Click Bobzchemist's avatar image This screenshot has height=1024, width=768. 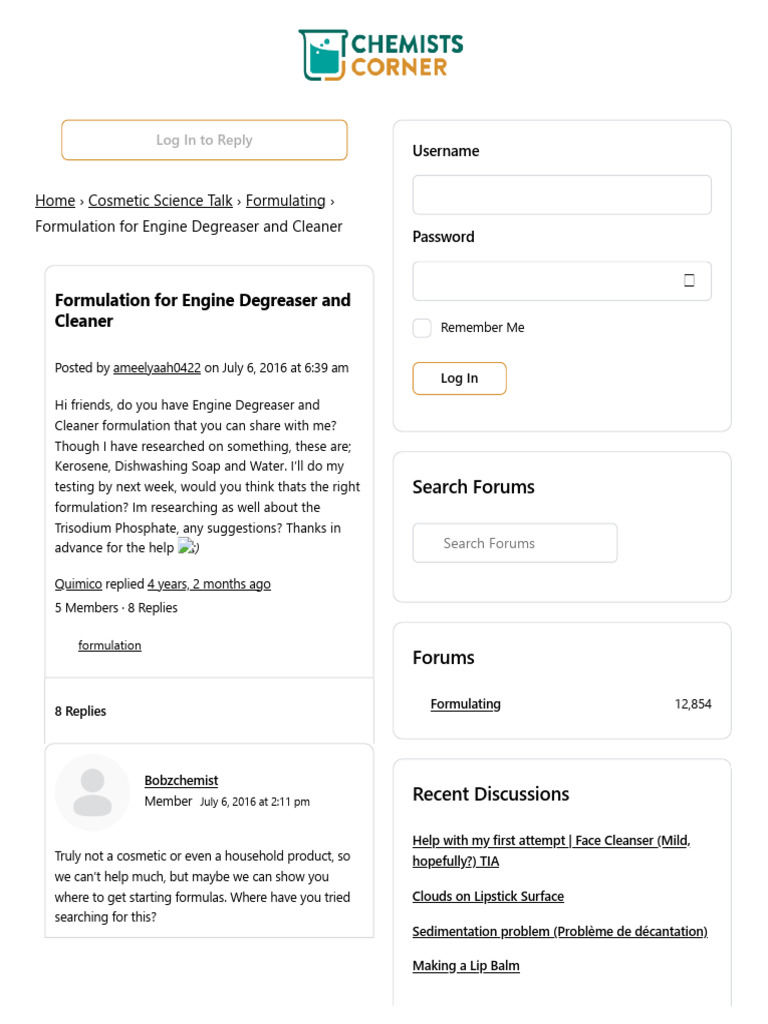[x=92, y=792]
